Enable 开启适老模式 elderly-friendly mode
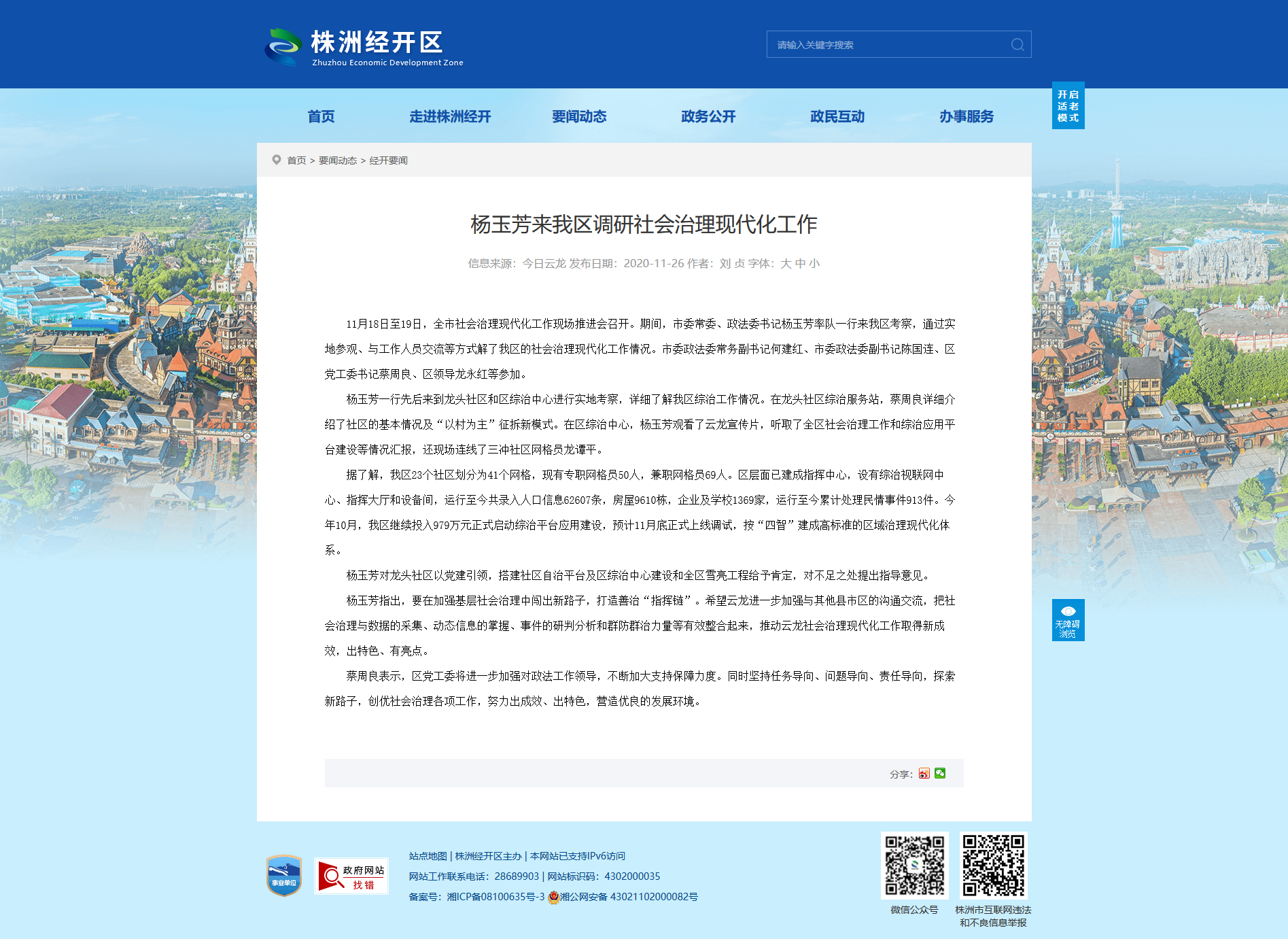Viewport: 1288px width, 939px height. pyautogui.click(x=1068, y=105)
